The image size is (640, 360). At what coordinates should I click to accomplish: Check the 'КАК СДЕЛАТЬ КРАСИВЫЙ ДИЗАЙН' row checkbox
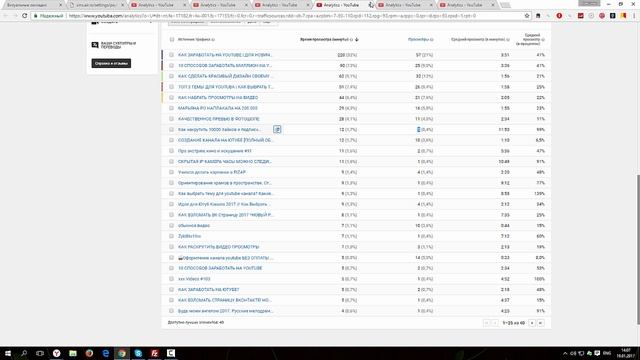[171, 76]
